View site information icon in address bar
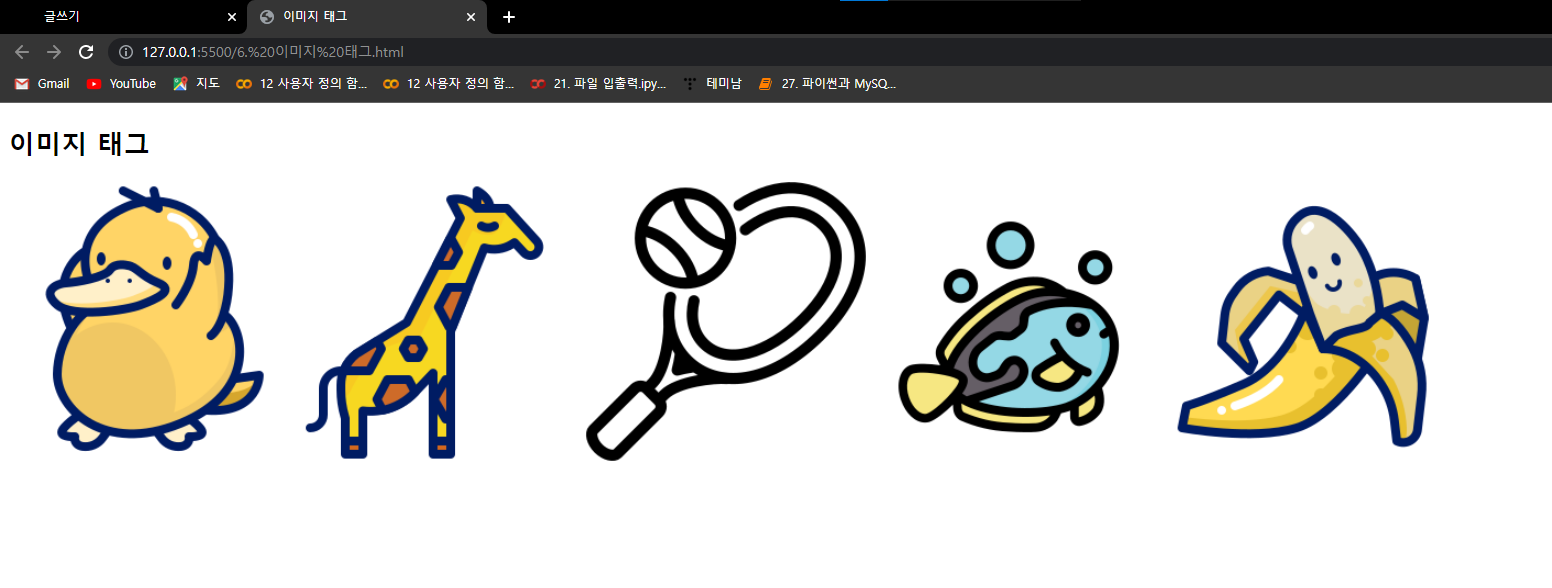The image size is (1552, 588). pos(126,52)
